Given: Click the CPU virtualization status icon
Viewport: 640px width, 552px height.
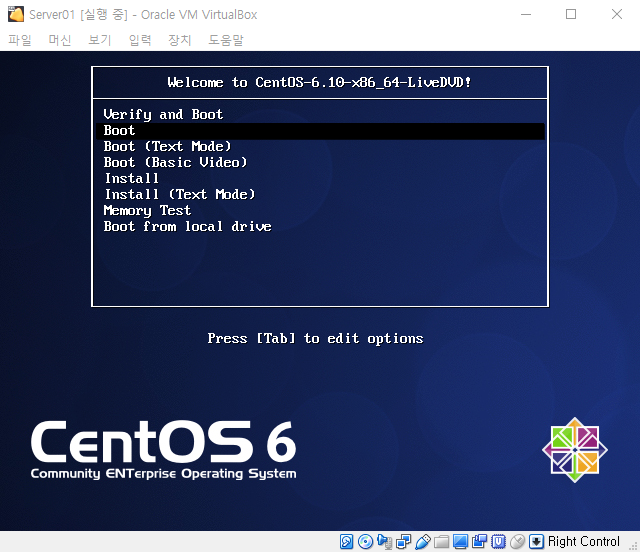Looking at the screenshot, I should 498,541.
